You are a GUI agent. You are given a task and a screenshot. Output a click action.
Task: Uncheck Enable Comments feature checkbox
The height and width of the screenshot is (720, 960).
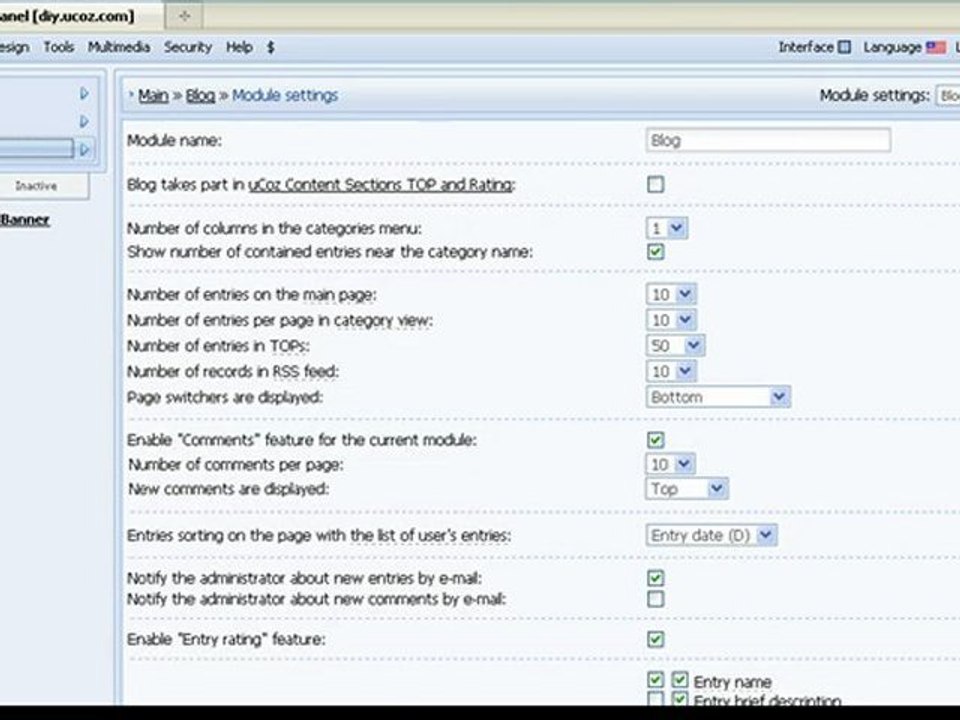click(x=655, y=440)
